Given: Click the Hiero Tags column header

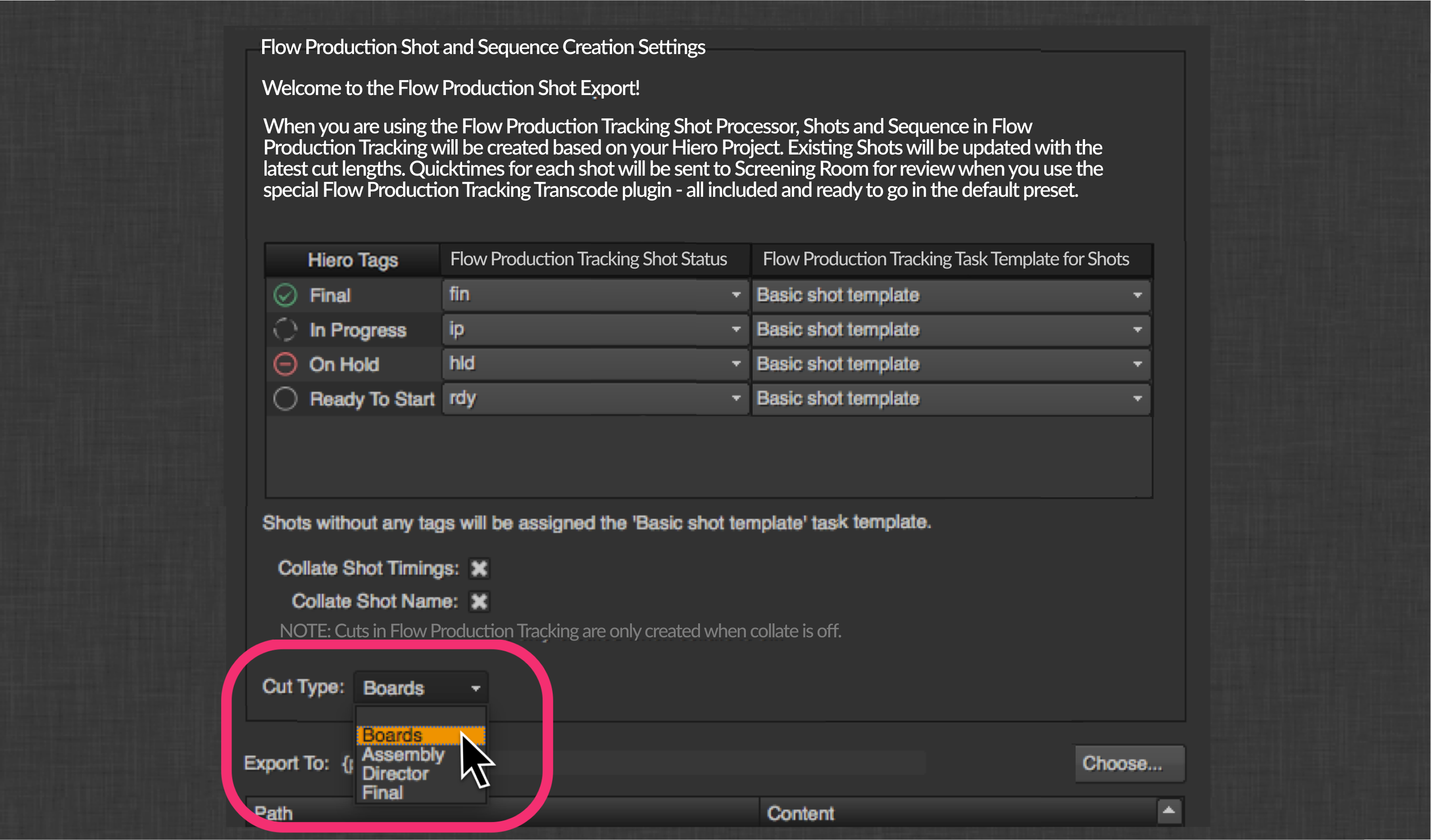Looking at the screenshot, I should 352,259.
